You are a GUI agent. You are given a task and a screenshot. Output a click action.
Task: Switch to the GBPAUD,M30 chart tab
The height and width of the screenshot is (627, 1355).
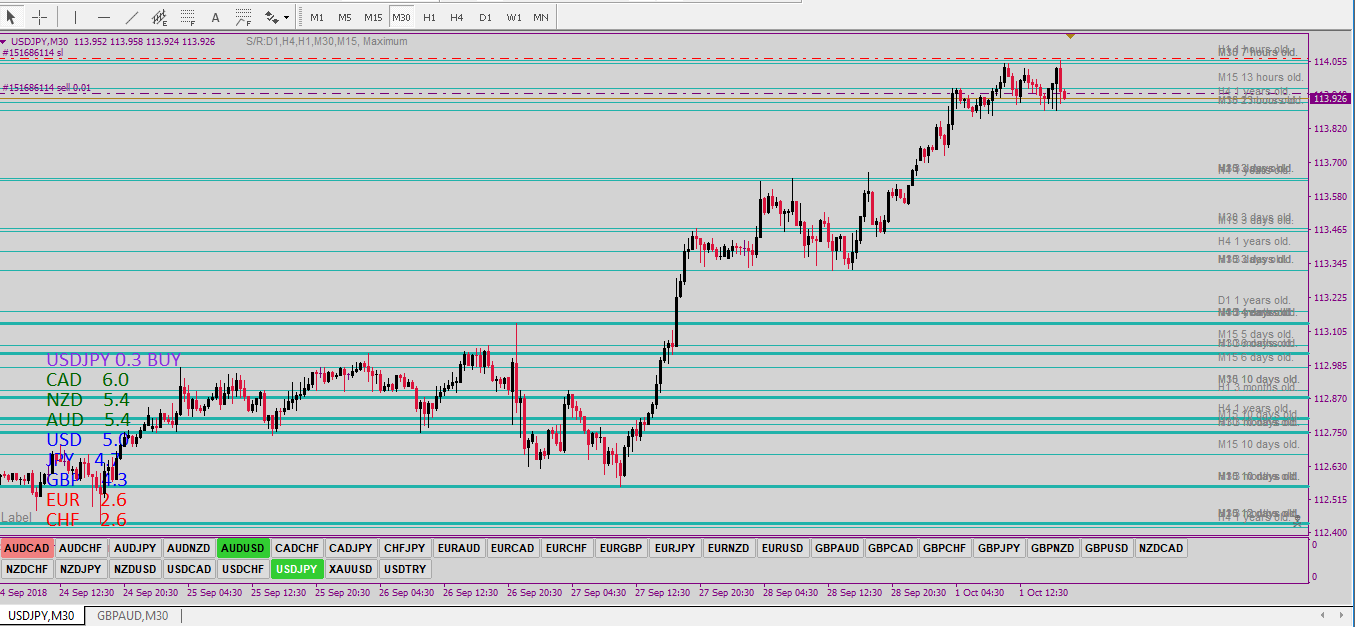pos(132,616)
